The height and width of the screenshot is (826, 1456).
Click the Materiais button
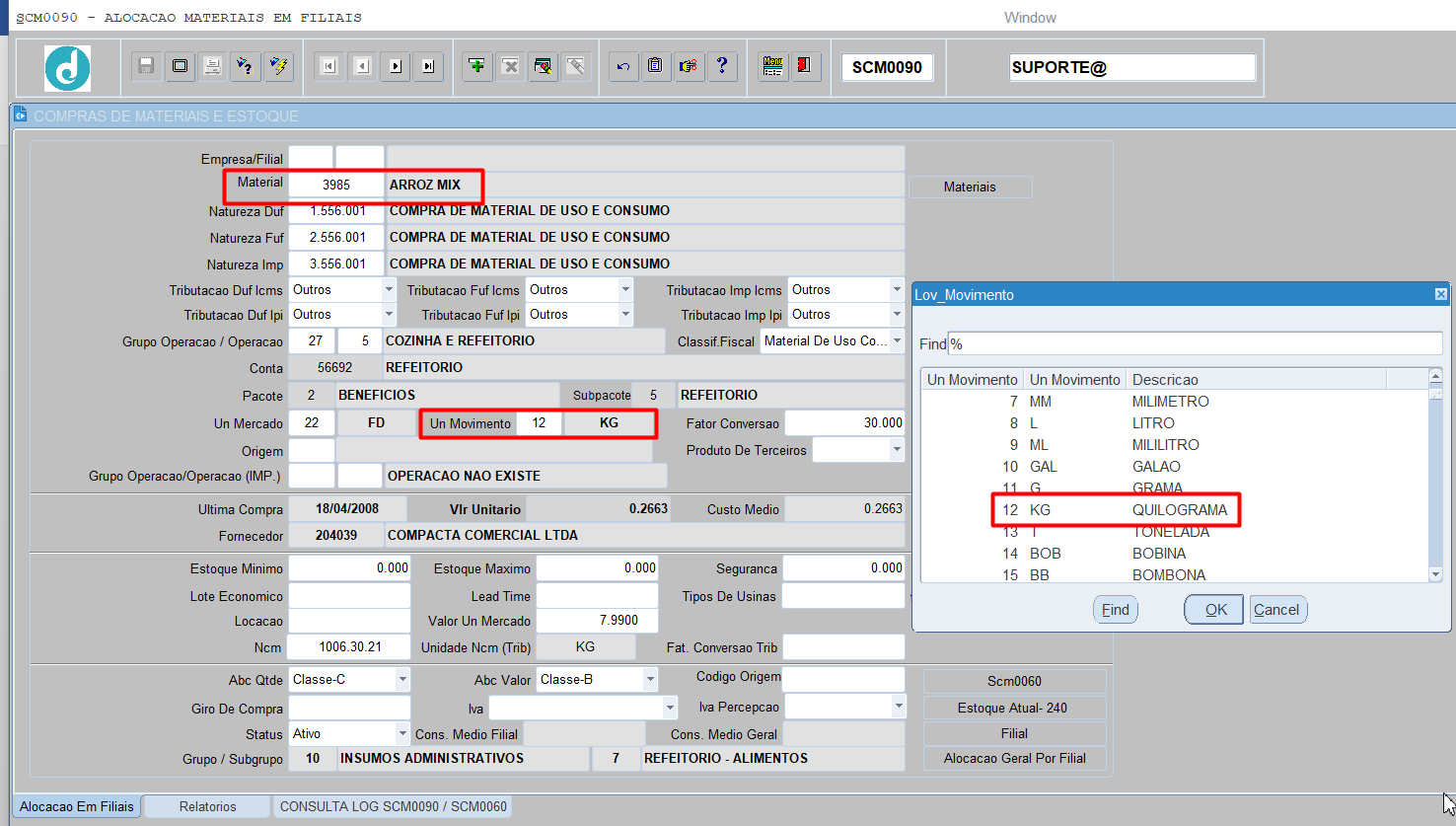coord(970,187)
